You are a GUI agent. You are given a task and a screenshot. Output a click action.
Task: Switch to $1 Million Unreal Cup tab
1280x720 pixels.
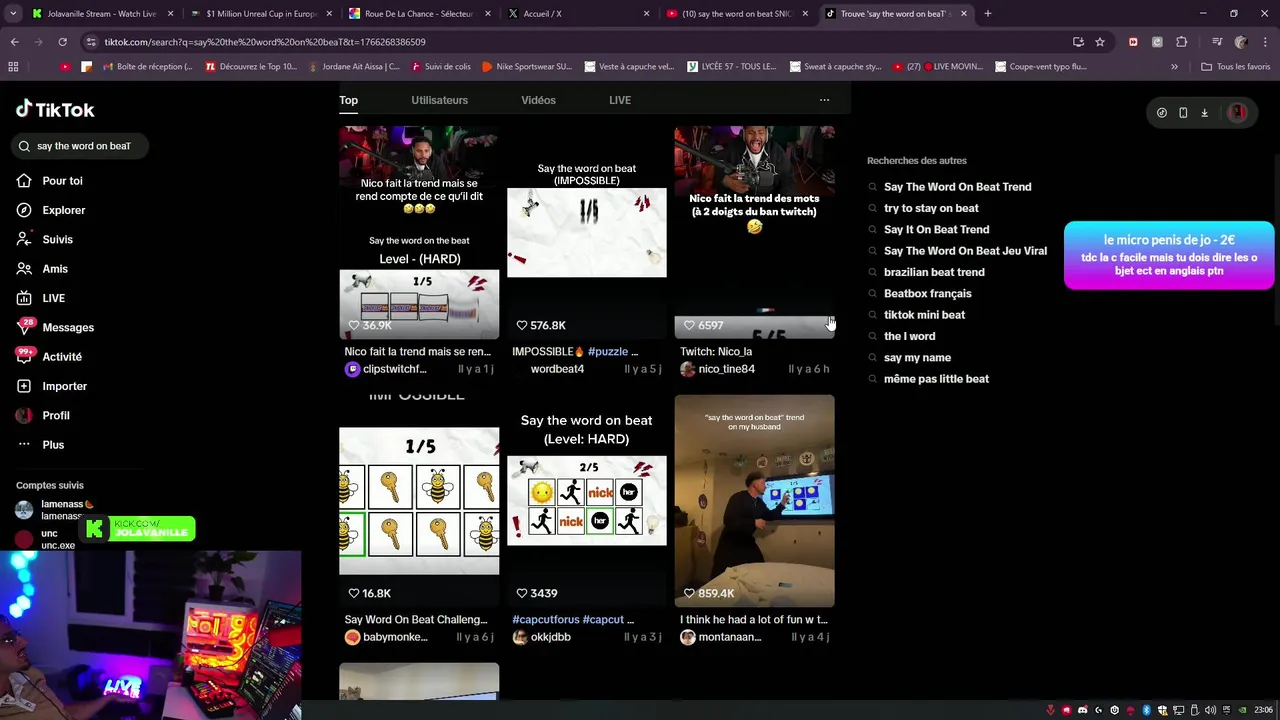(x=260, y=14)
